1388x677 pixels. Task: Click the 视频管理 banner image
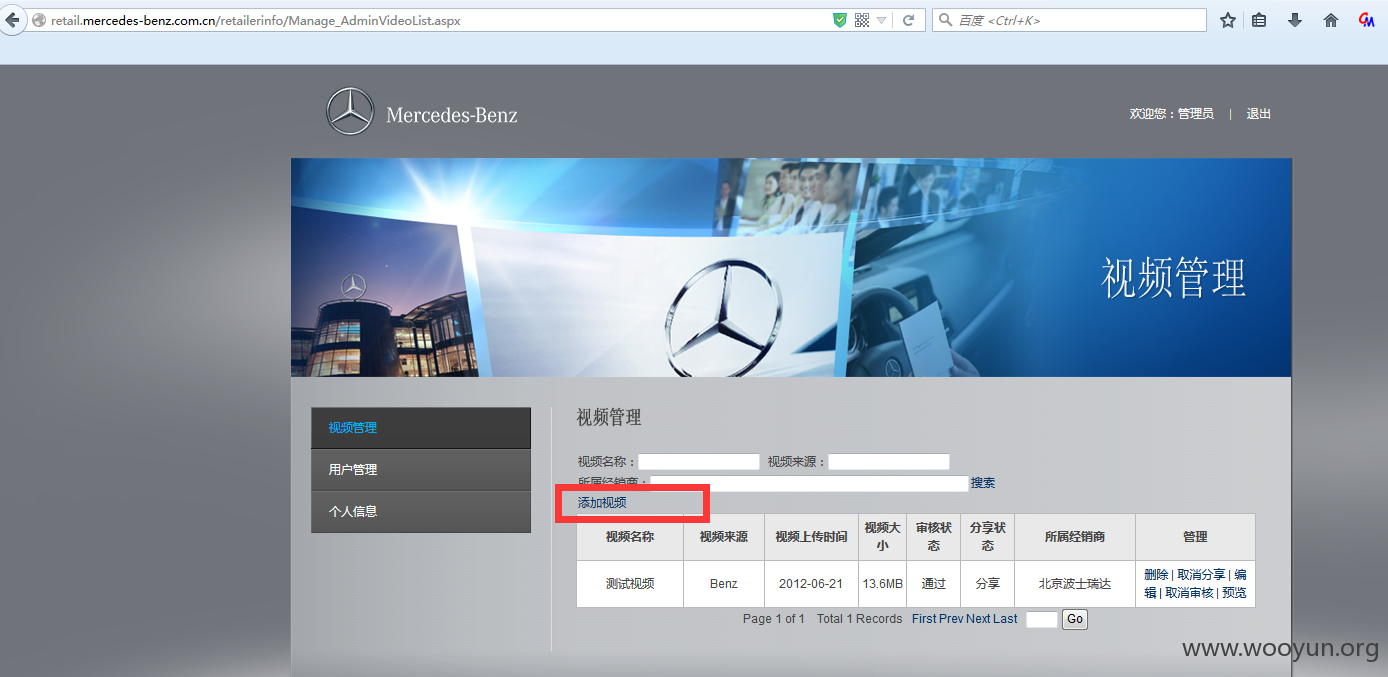(x=791, y=267)
